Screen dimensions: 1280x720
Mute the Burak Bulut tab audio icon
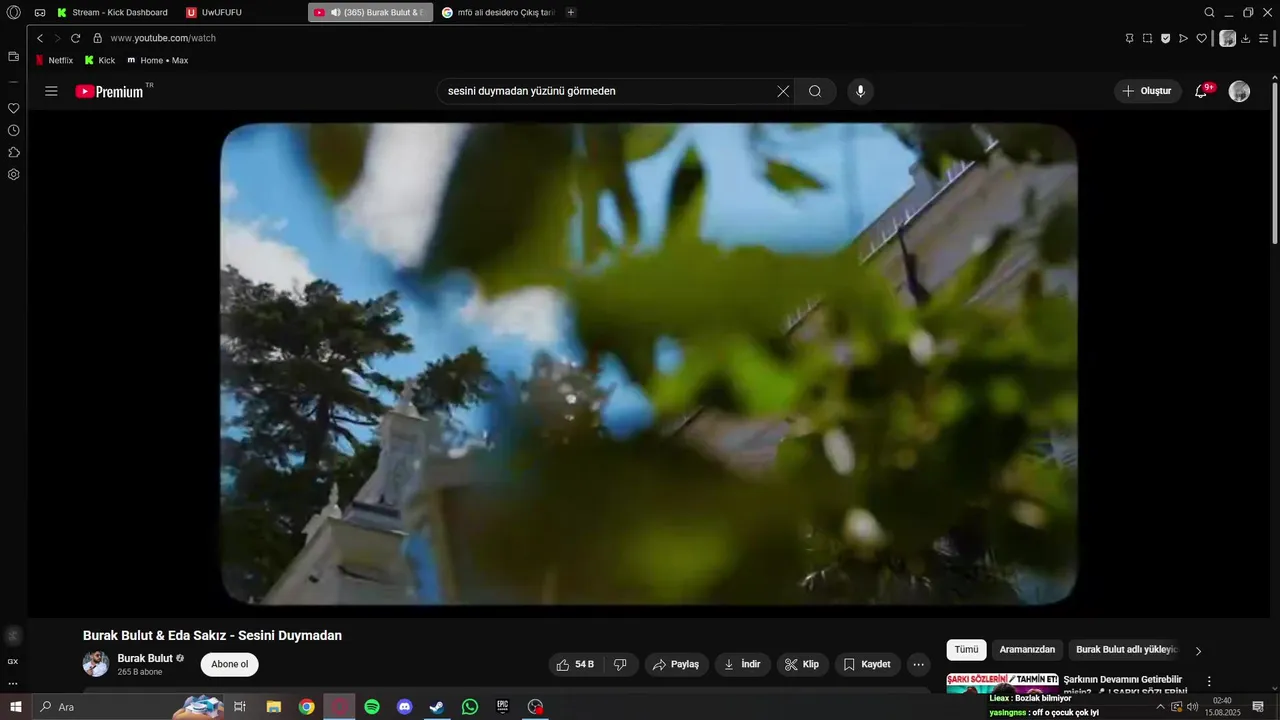coord(336,12)
